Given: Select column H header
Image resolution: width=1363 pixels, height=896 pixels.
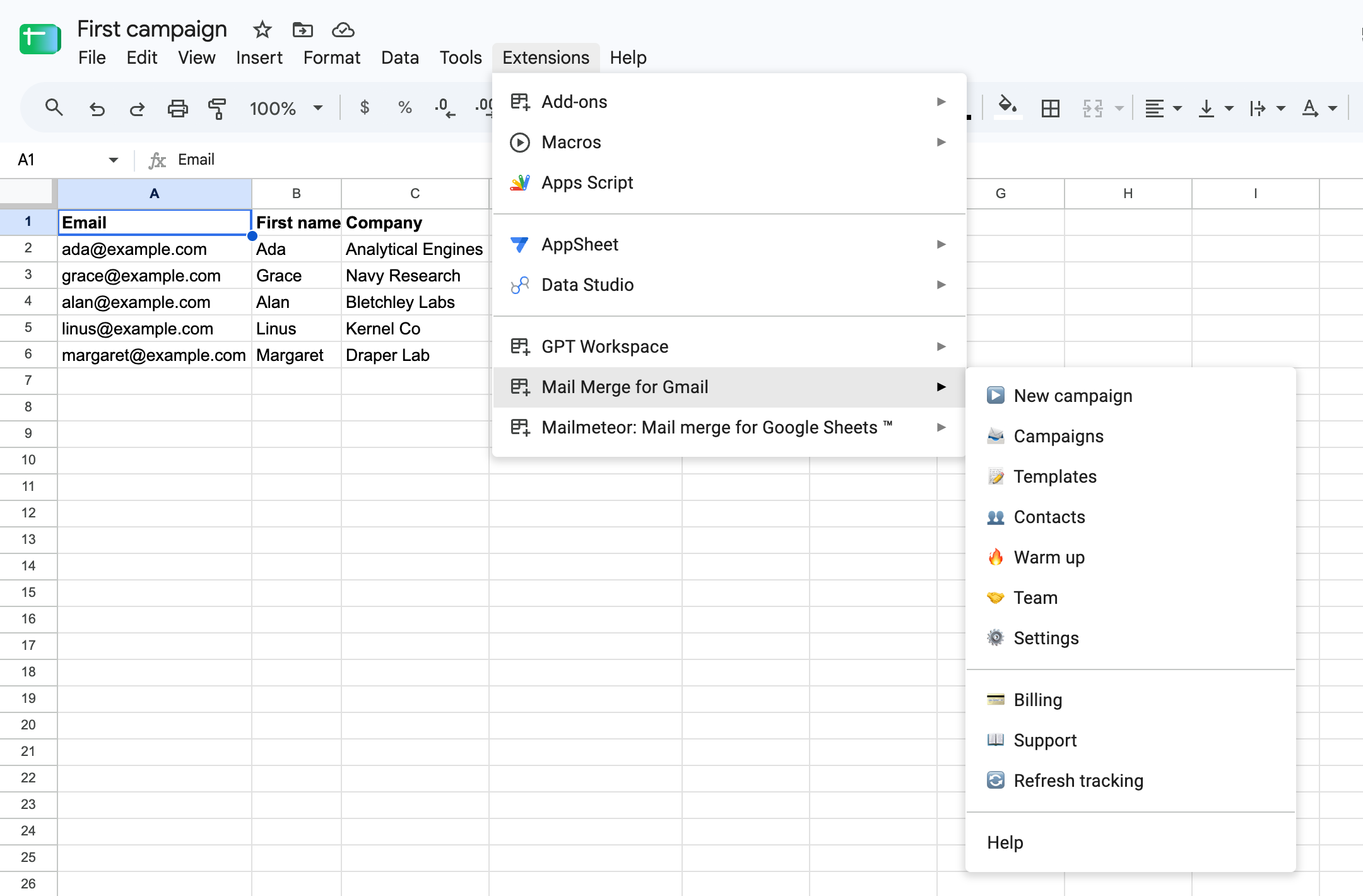Looking at the screenshot, I should [1128, 194].
